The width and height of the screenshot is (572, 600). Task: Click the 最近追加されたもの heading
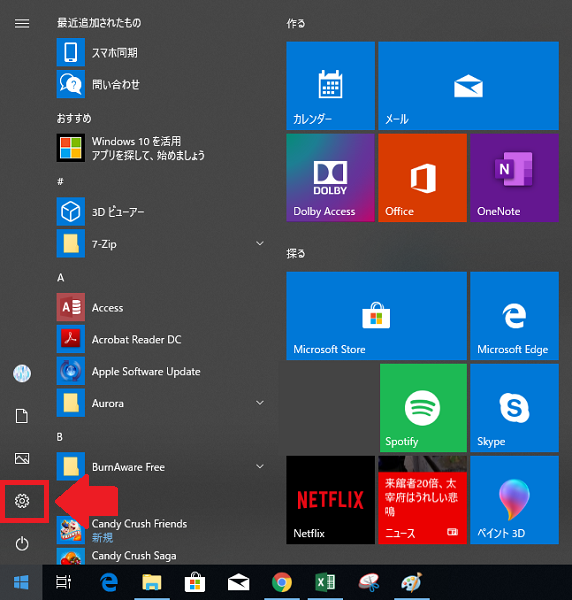coord(99,23)
